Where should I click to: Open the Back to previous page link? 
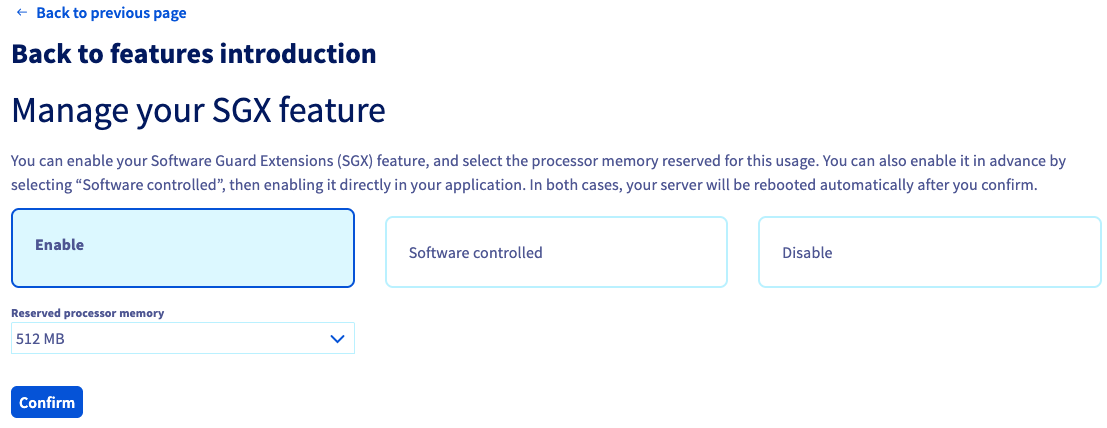(110, 13)
